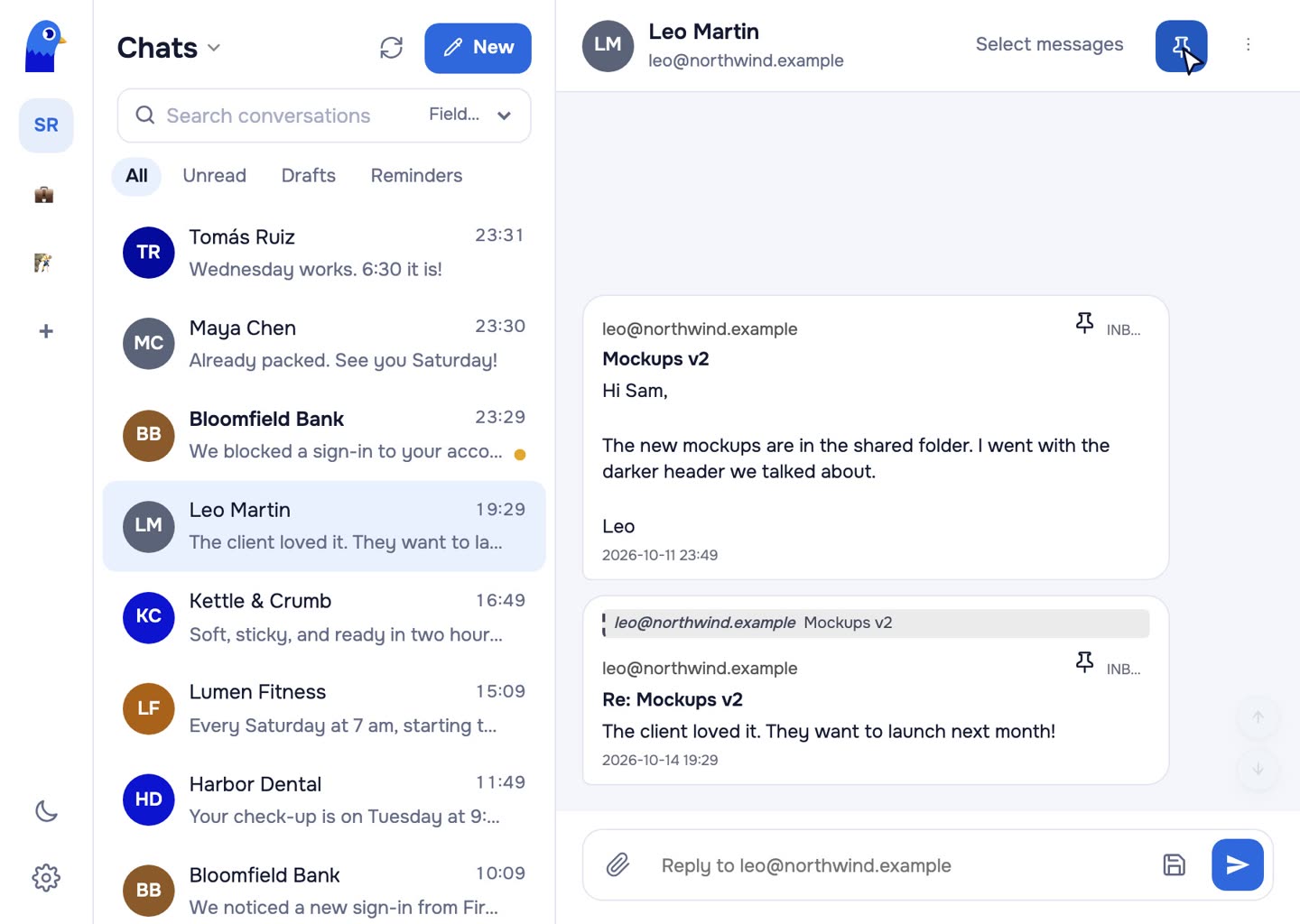This screenshot has width=1300, height=924.
Task: Open Bloomfield Bank blocked sign-in chat
Action: pos(324,435)
